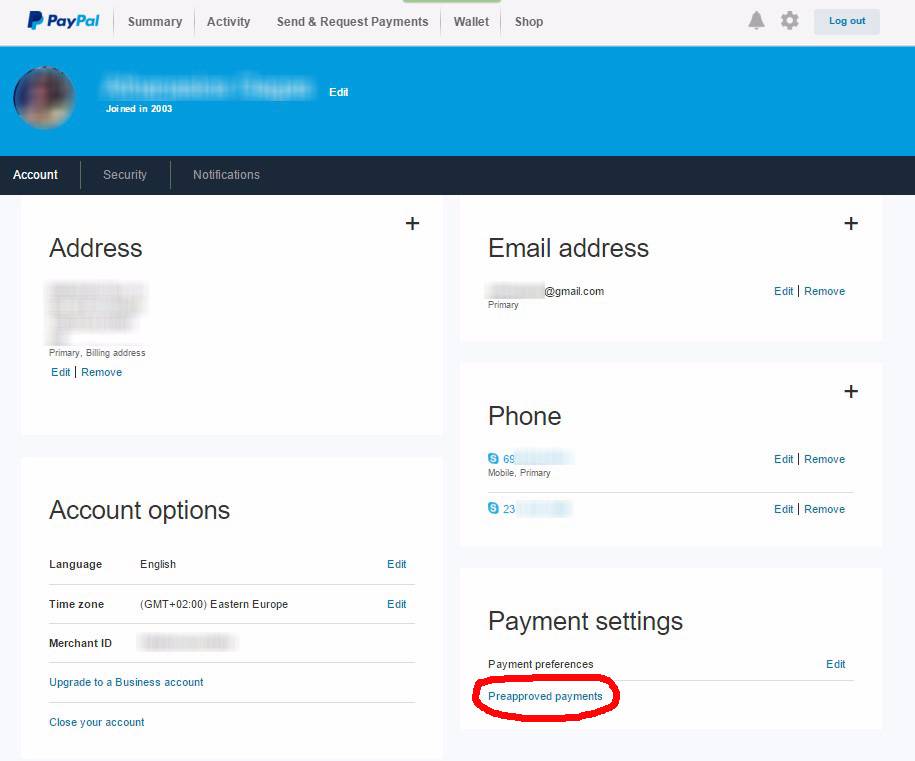Go to the Wallet page

point(471,21)
